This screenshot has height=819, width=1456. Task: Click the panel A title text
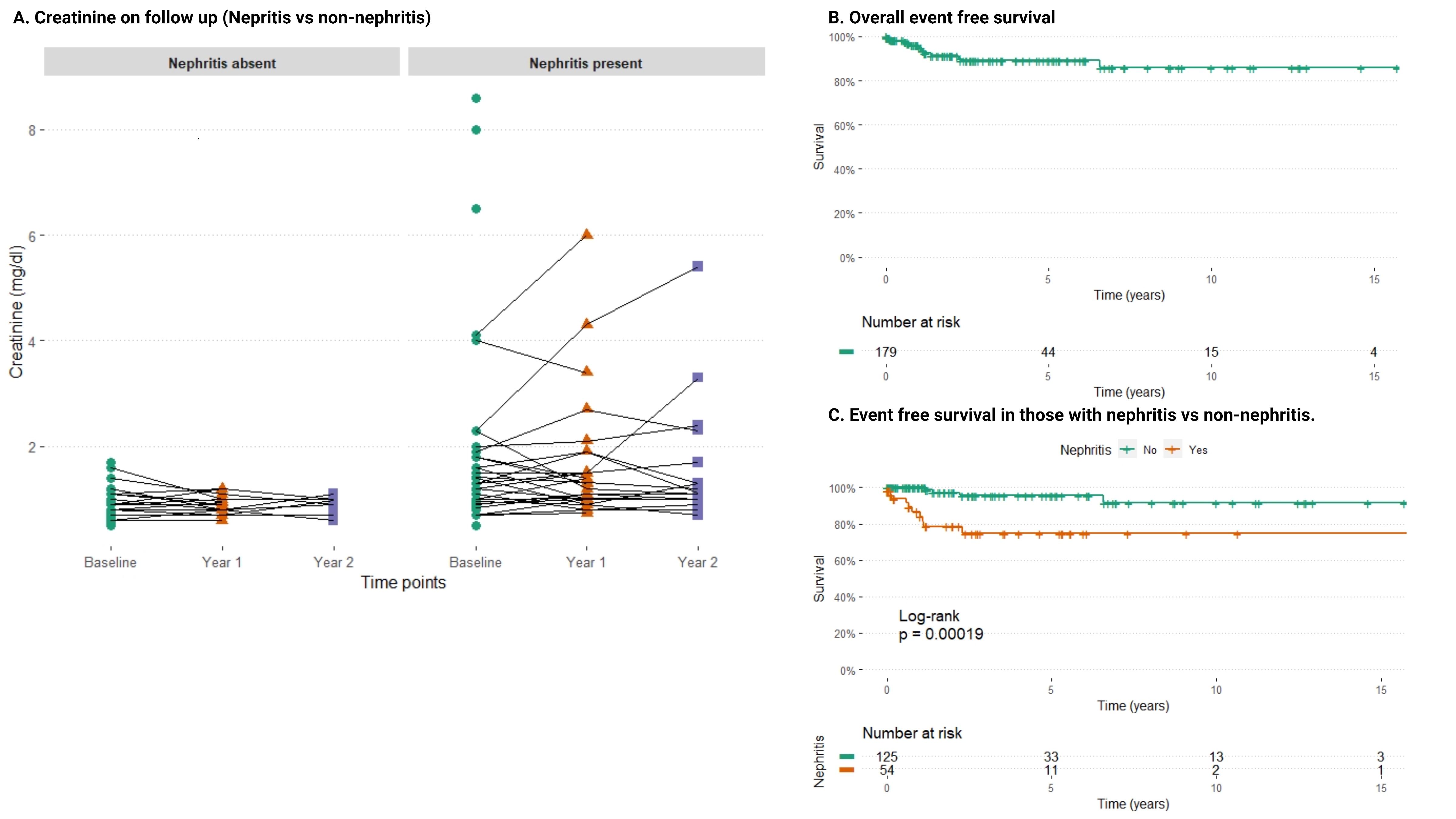tap(221, 18)
